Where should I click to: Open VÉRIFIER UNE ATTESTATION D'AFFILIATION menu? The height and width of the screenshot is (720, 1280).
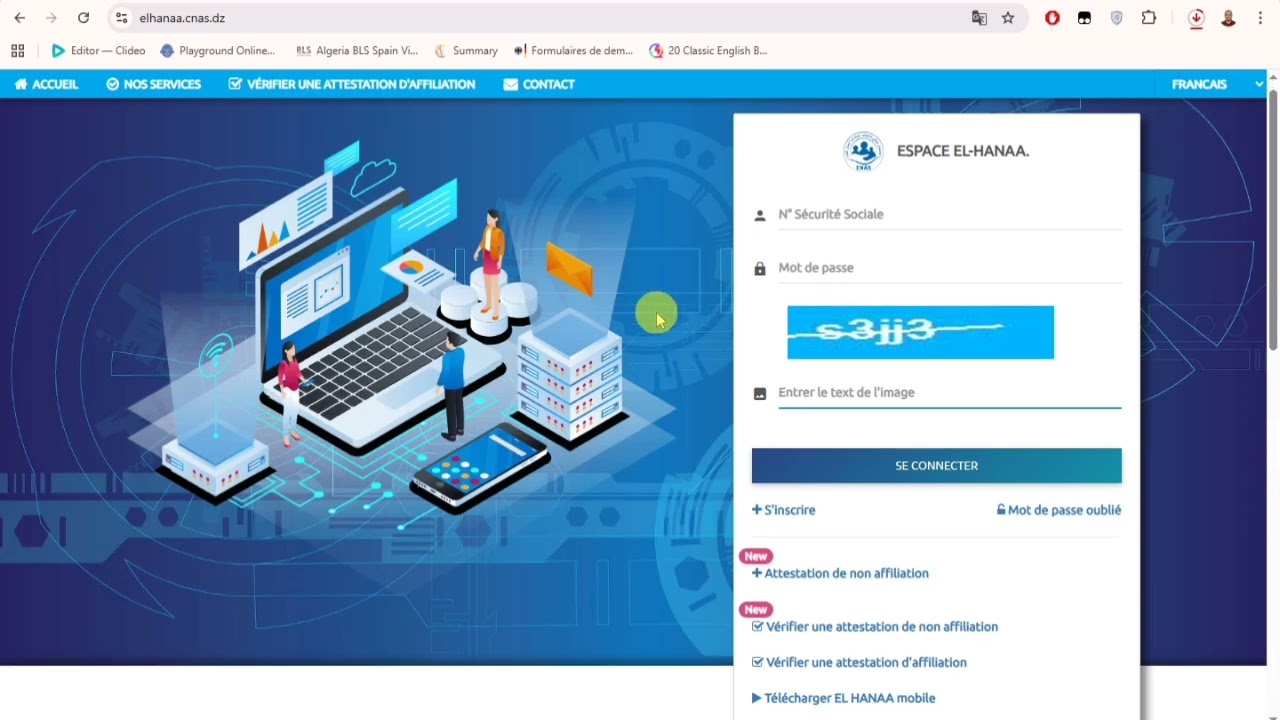tap(352, 84)
